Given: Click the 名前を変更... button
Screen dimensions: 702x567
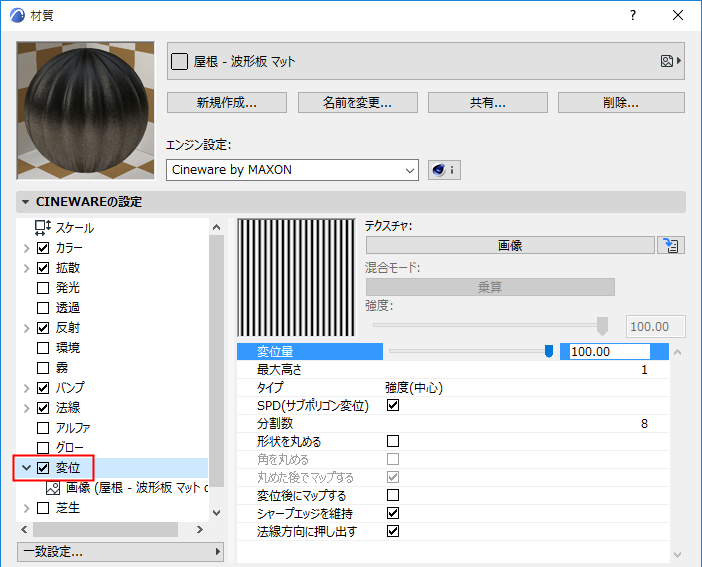Looking at the screenshot, I should tap(358, 103).
